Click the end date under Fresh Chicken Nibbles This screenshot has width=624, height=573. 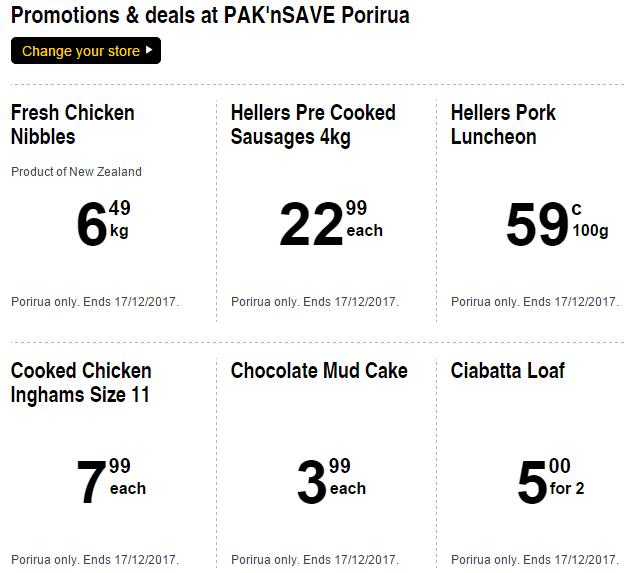coord(95,302)
